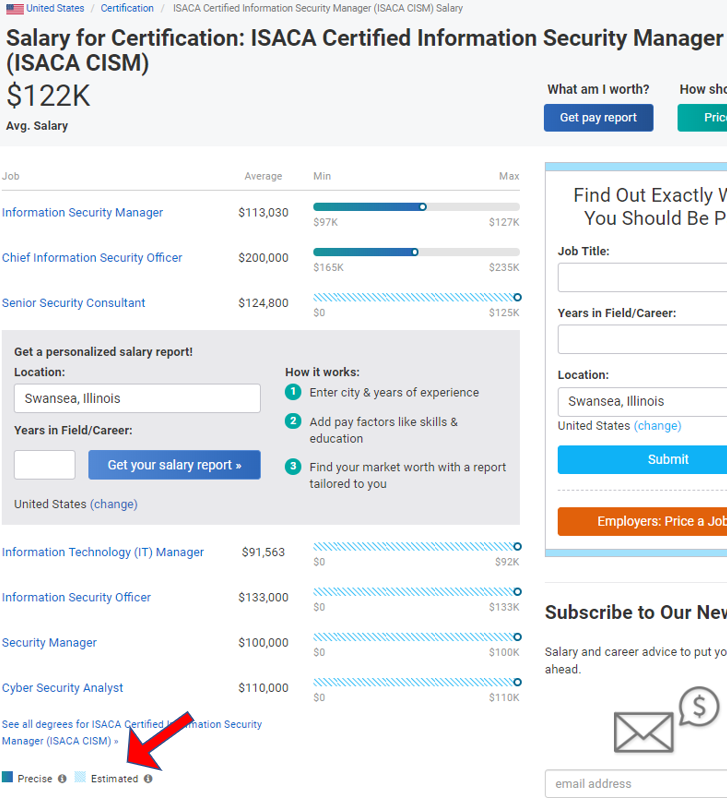
Task: Click the Cyber Security Analyst estimated bar
Action: [416, 682]
